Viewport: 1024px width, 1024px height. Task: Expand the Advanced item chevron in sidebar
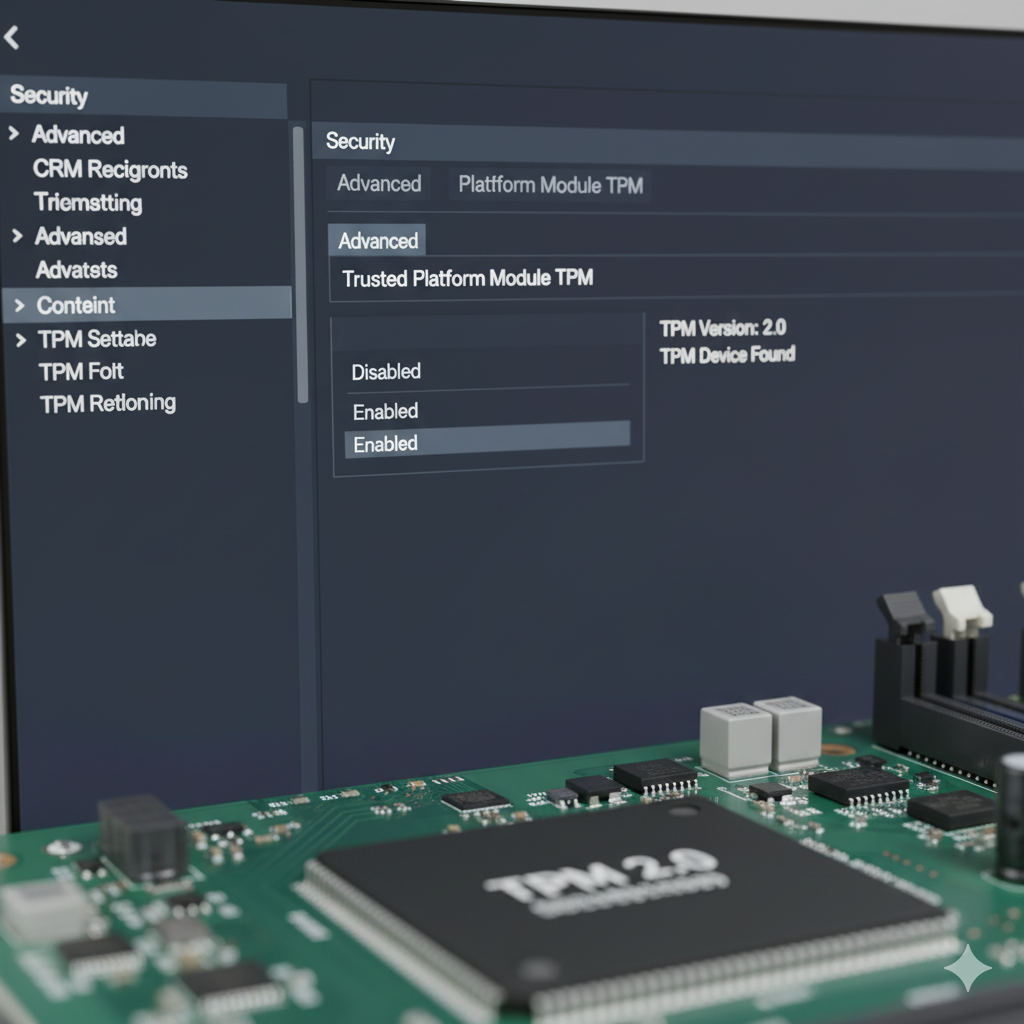(x=14, y=133)
